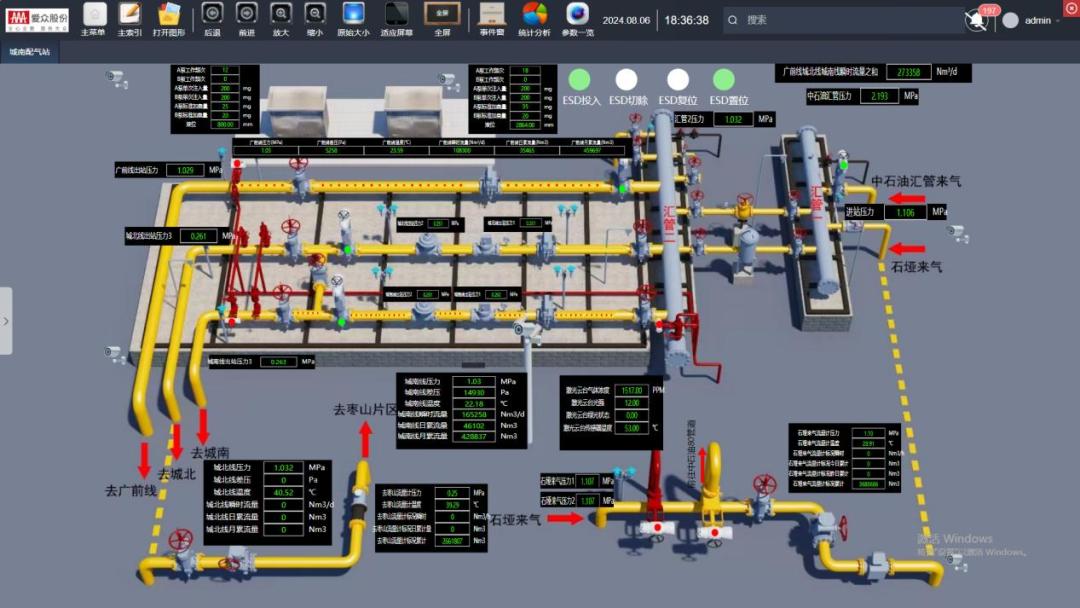Toggle the ESD置位 indicator light
Screen dimensions: 1080x608
click(723, 80)
